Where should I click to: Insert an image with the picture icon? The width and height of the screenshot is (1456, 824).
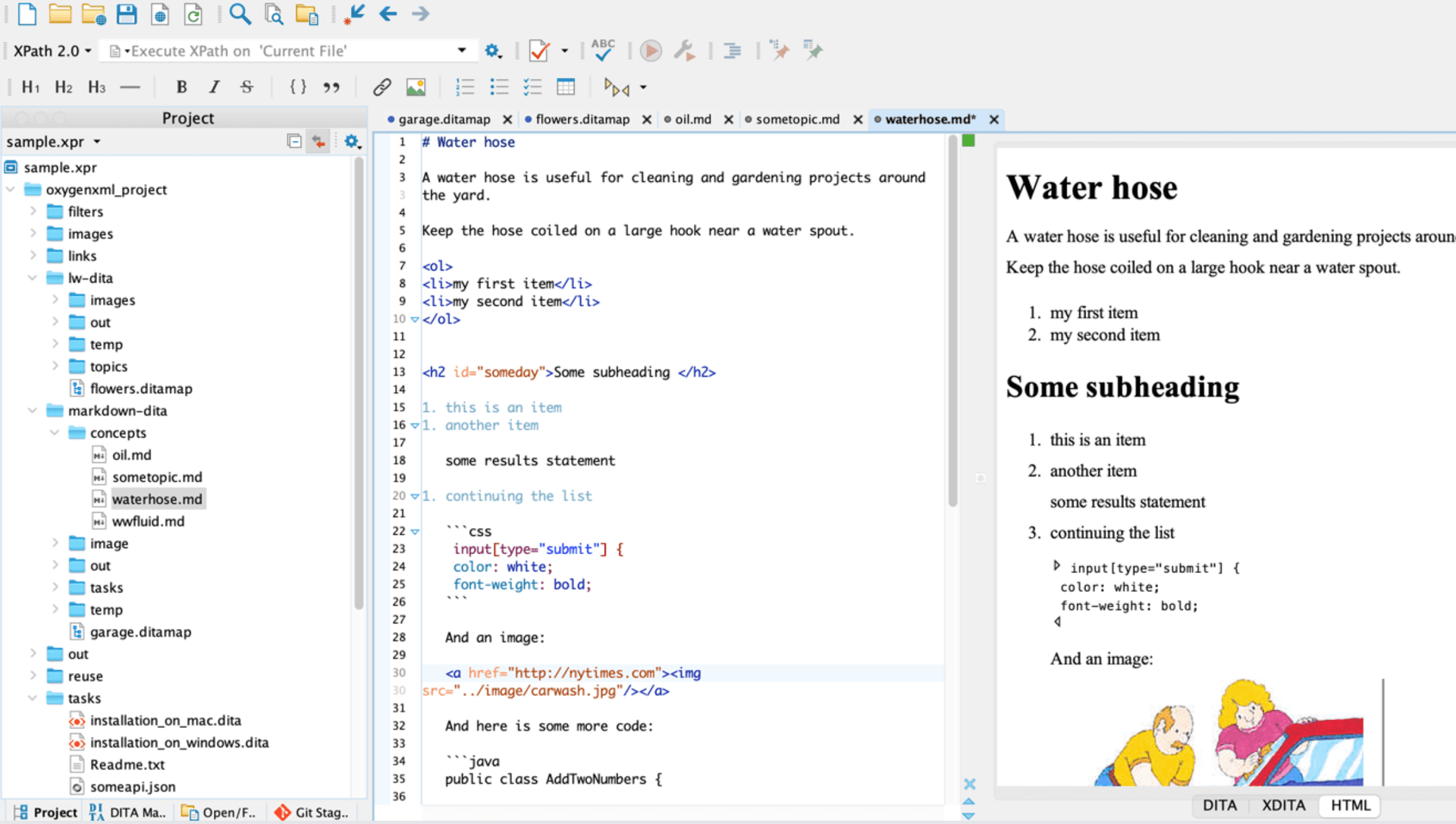coord(416,86)
